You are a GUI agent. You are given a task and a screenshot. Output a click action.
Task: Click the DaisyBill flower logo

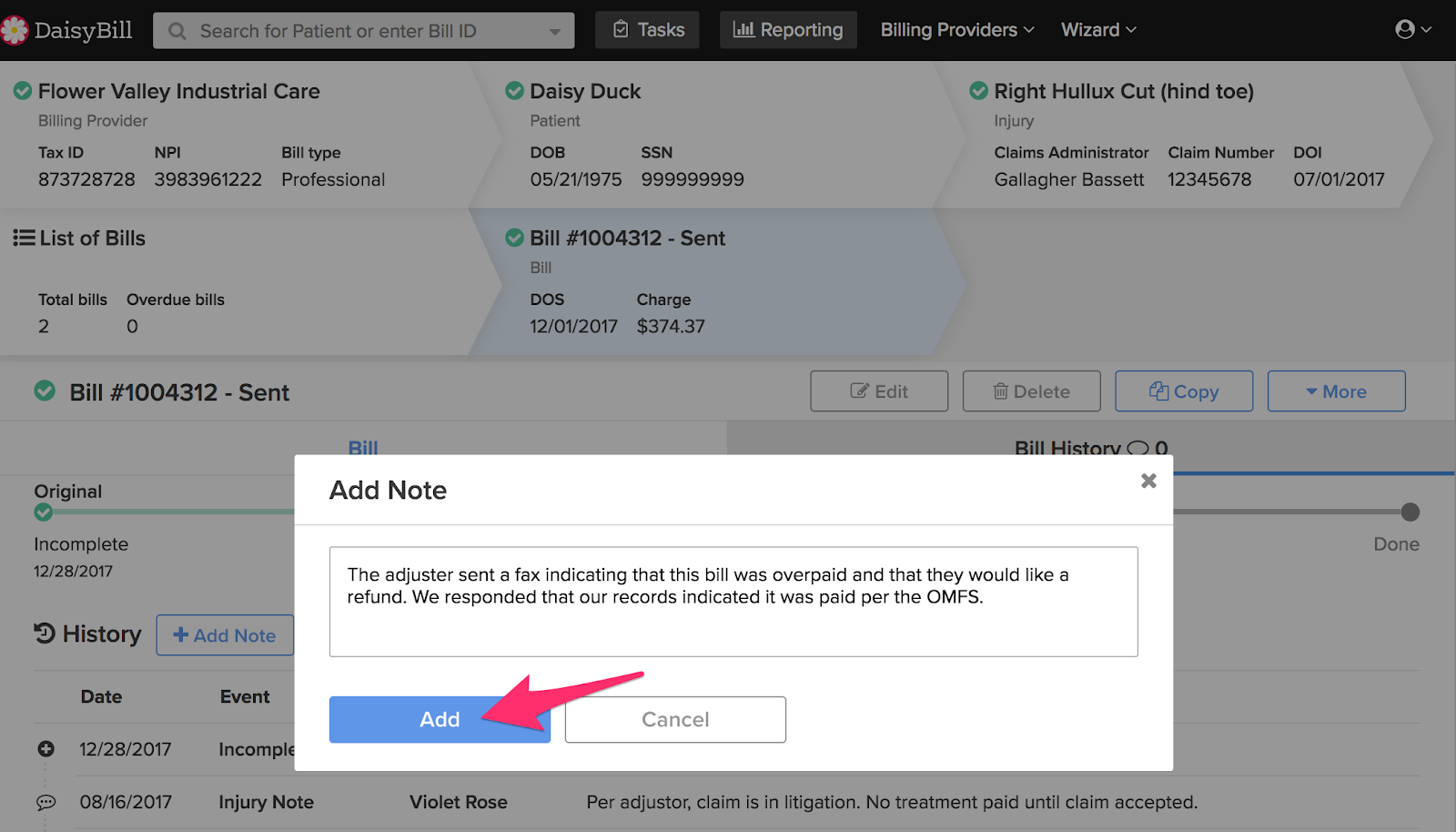click(x=14, y=30)
